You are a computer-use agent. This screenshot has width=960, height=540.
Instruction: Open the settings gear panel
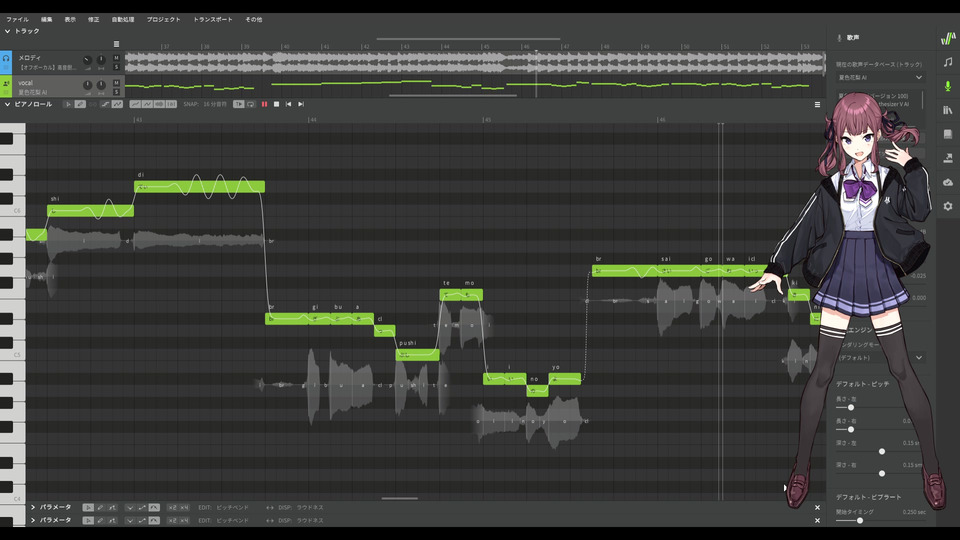948,206
